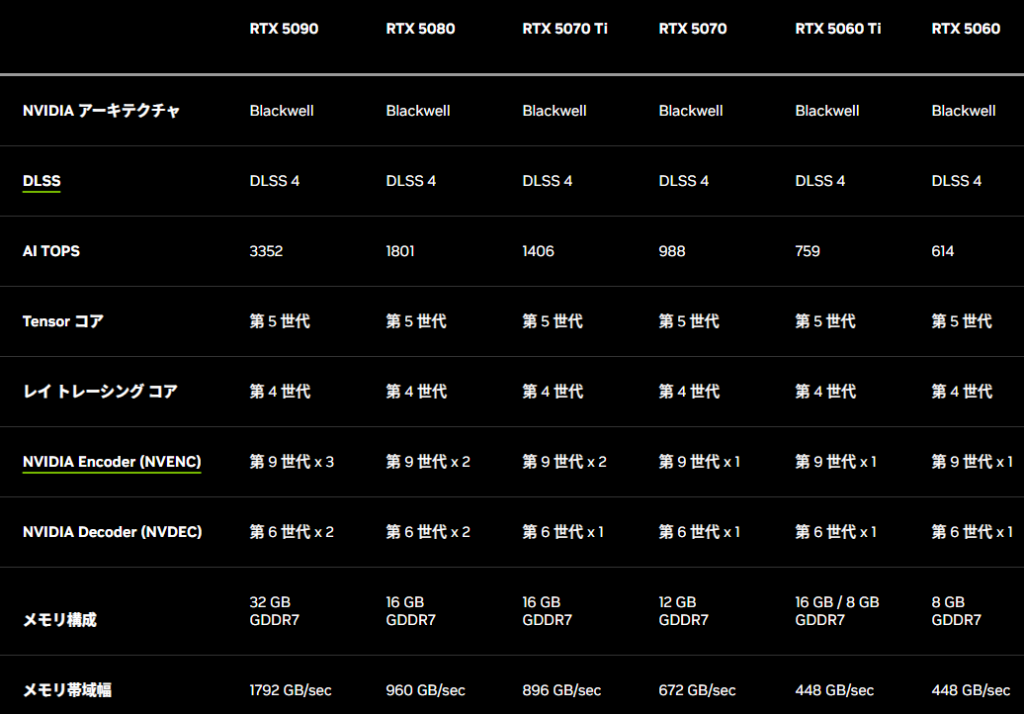Click the 1792 GB/sec bandwidth value
The width and height of the screenshot is (1024, 714).
(x=291, y=690)
